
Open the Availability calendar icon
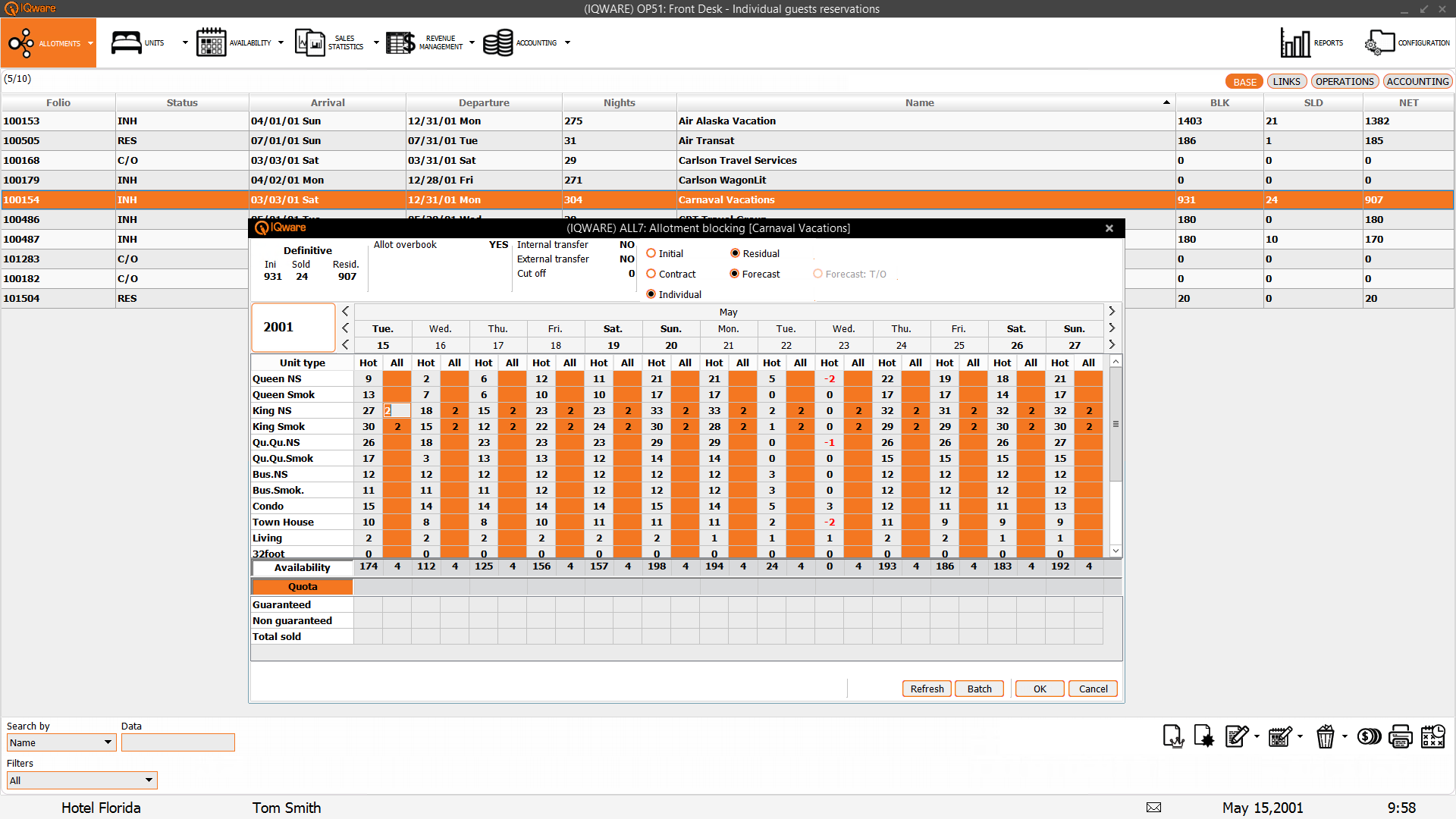(x=211, y=42)
